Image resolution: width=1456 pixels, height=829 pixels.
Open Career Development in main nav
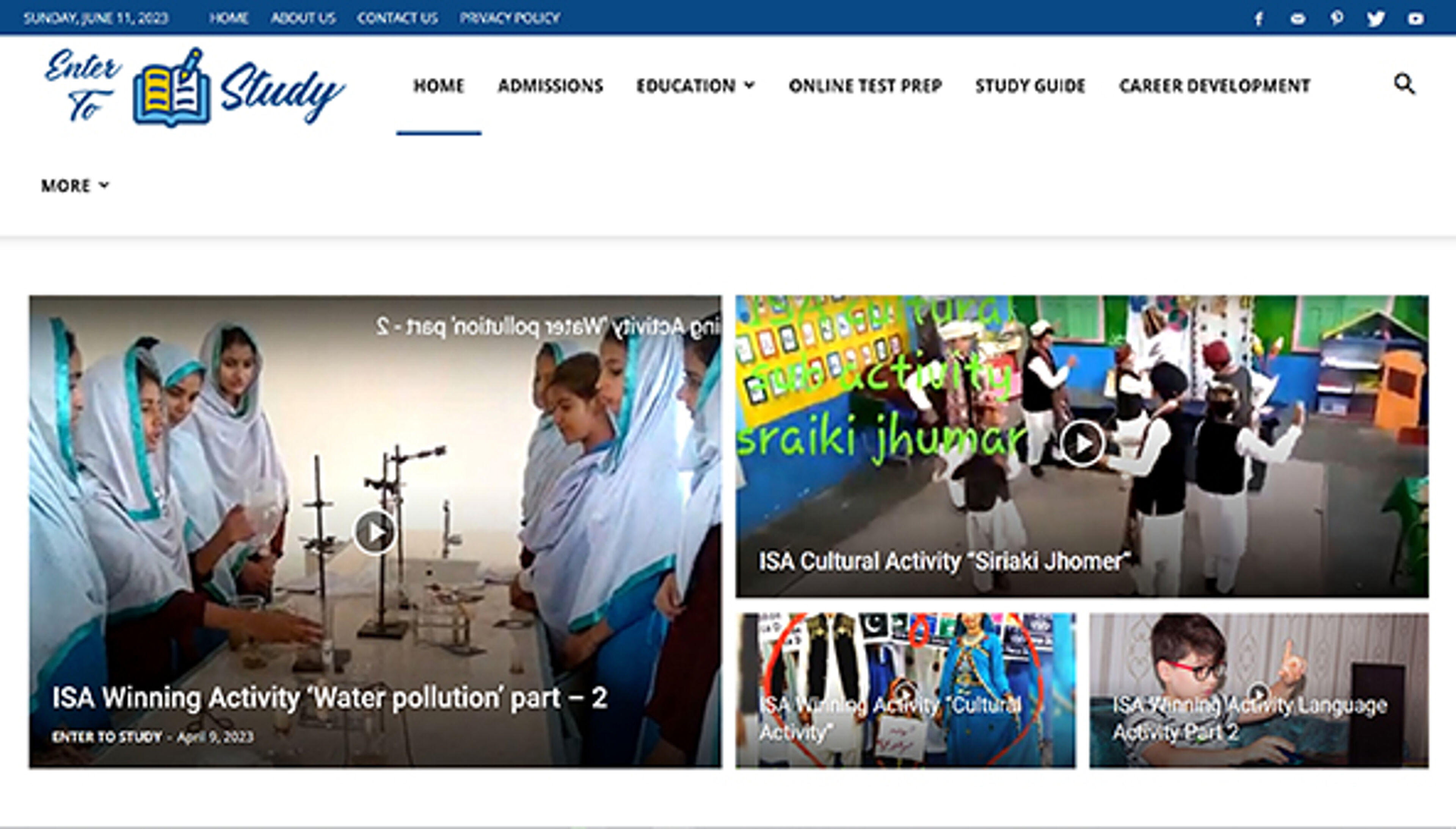tap(1214, 85)
